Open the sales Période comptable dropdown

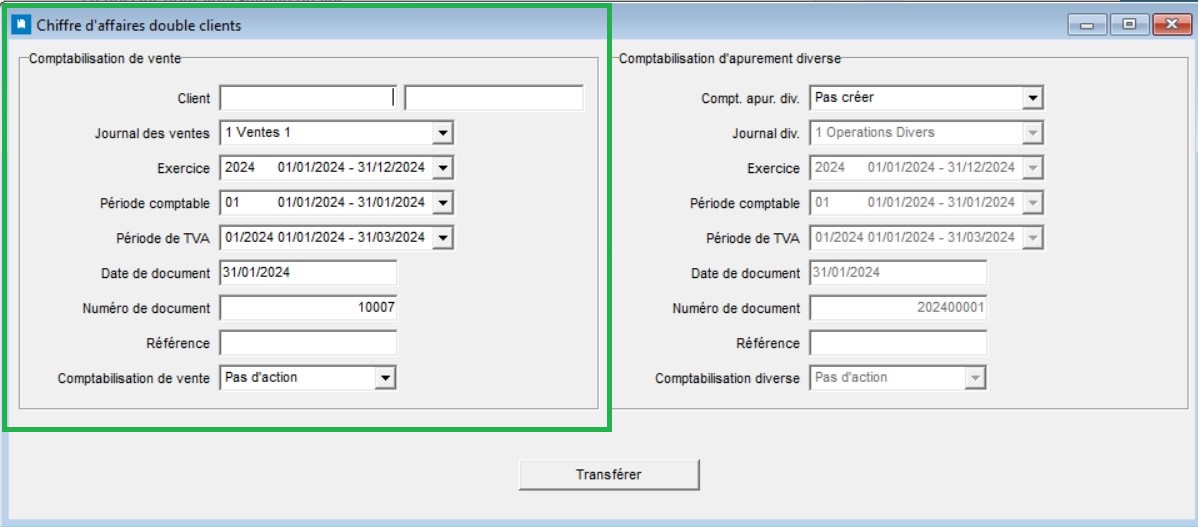pyautogui.click(x=336, y=203)
